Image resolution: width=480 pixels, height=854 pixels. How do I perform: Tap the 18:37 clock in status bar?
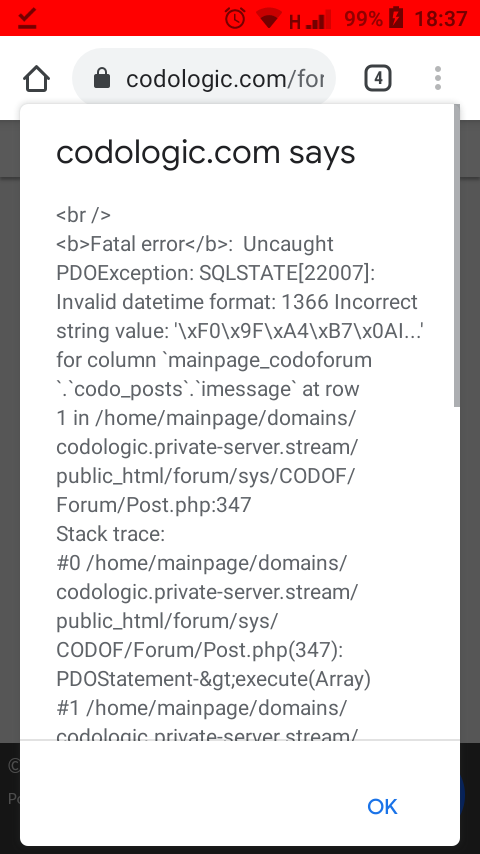coord(441,19)
